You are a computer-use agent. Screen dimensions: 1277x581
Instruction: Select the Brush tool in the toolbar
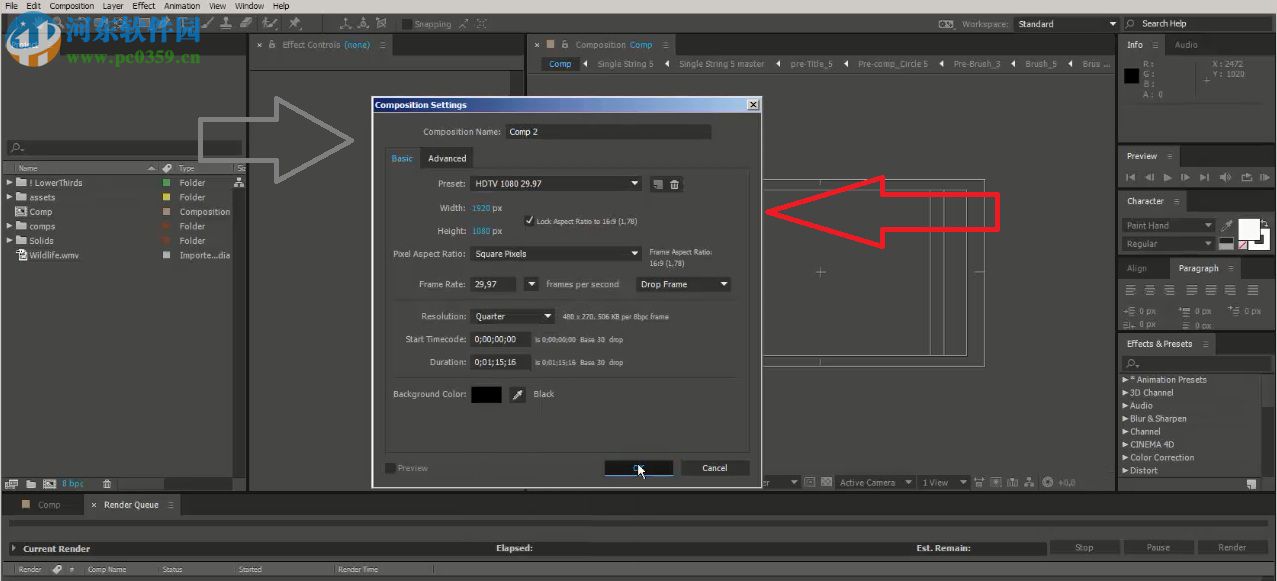(207, 23)
